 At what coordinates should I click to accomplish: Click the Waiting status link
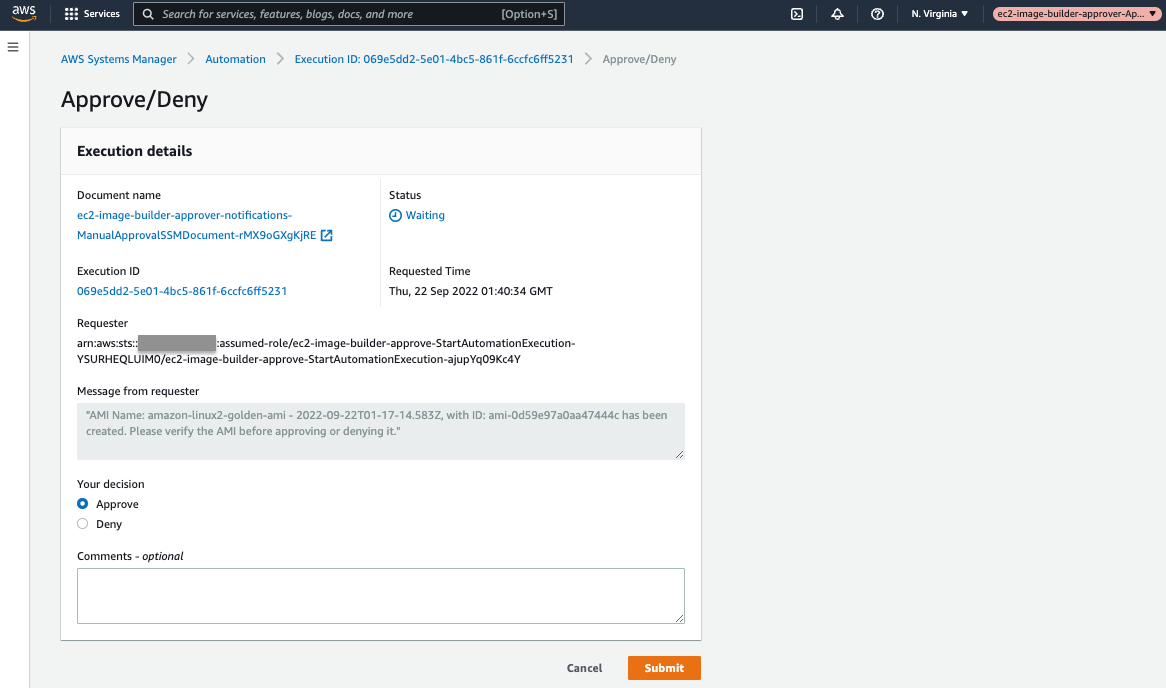coord(425,215)
